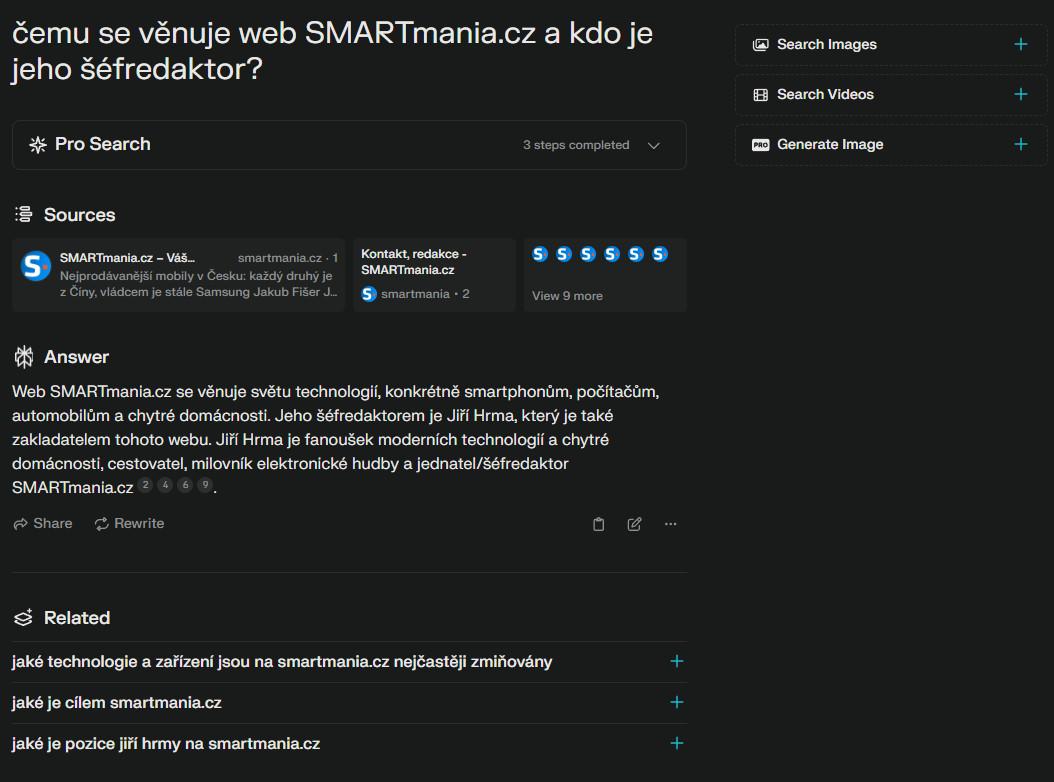Click "View 9 more" sources
Screen dimensions: 1054x782
[x=567, y=296]
